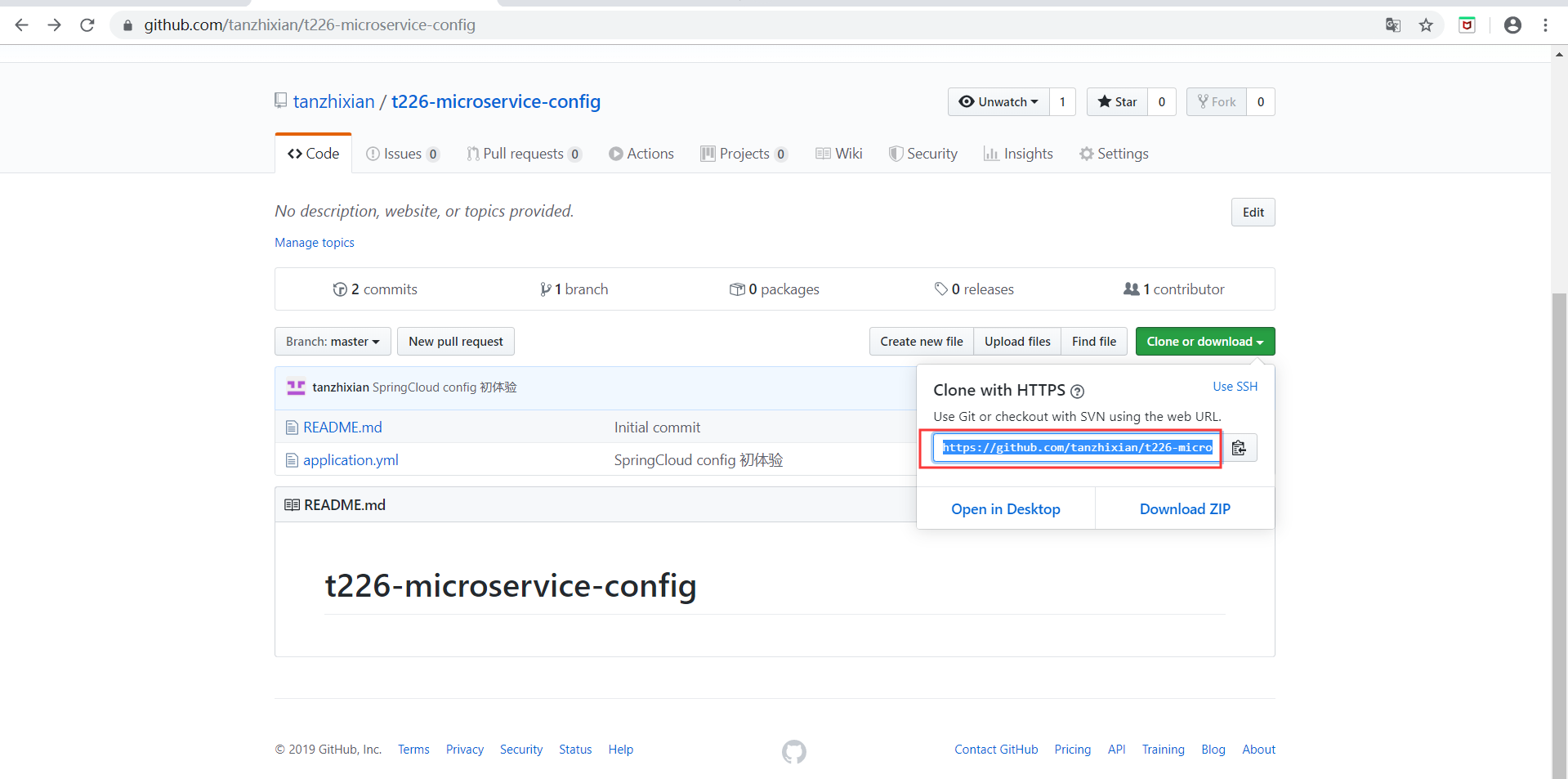Screen dimensions: 1568x779
Task: View the 0 releases link
Action: tap(974, 289)
